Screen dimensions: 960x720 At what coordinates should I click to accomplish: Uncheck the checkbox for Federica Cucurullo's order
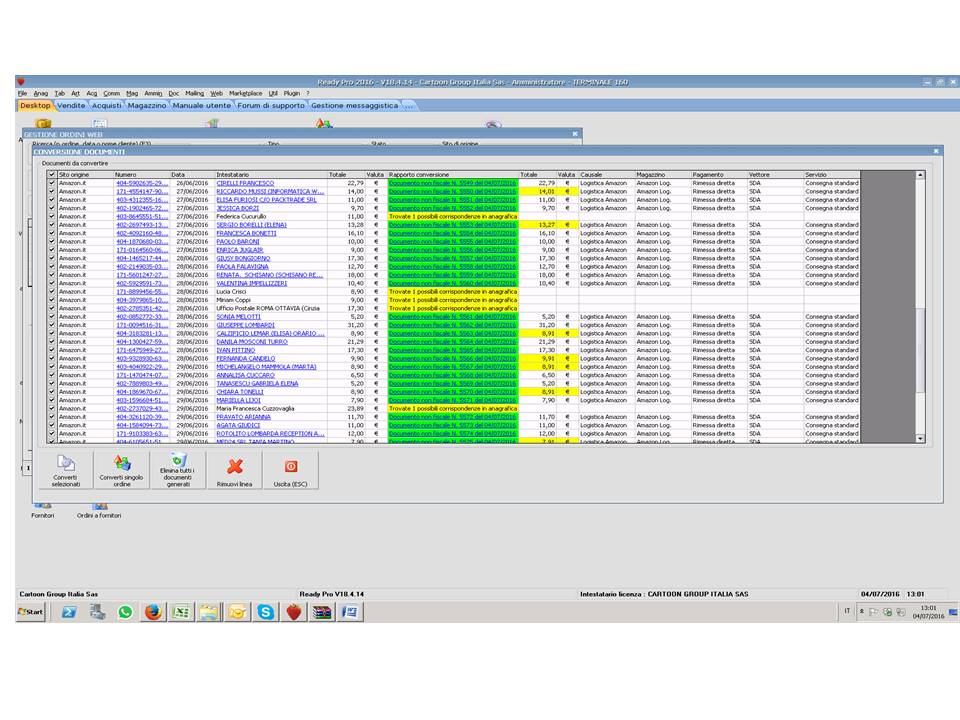(51, 216)
